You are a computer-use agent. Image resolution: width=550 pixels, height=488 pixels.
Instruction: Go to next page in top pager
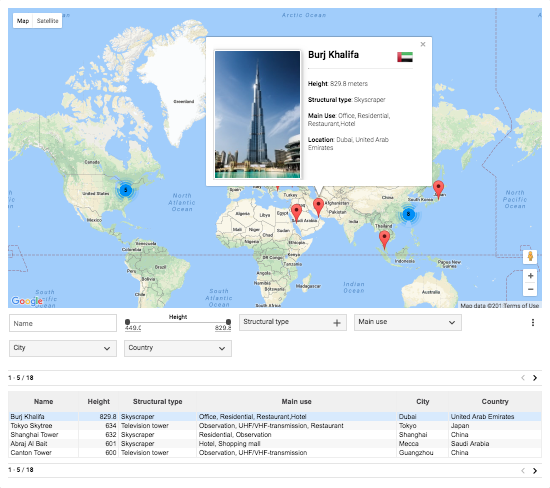(535, 378)
